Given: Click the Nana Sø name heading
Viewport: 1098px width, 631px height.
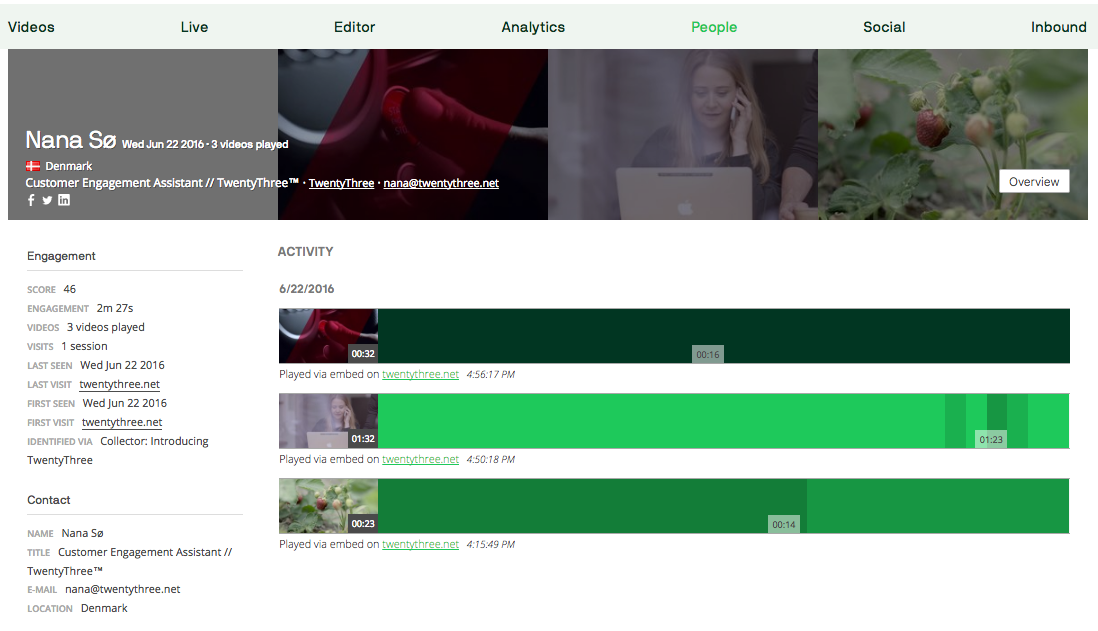Looking at the screenshot, I should tap(71, 140).
